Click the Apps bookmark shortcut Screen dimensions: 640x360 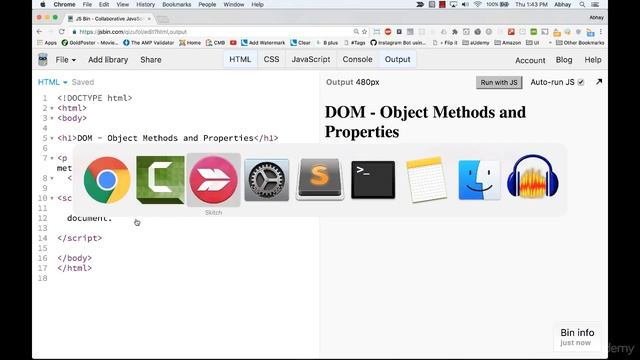coord(47,42)
